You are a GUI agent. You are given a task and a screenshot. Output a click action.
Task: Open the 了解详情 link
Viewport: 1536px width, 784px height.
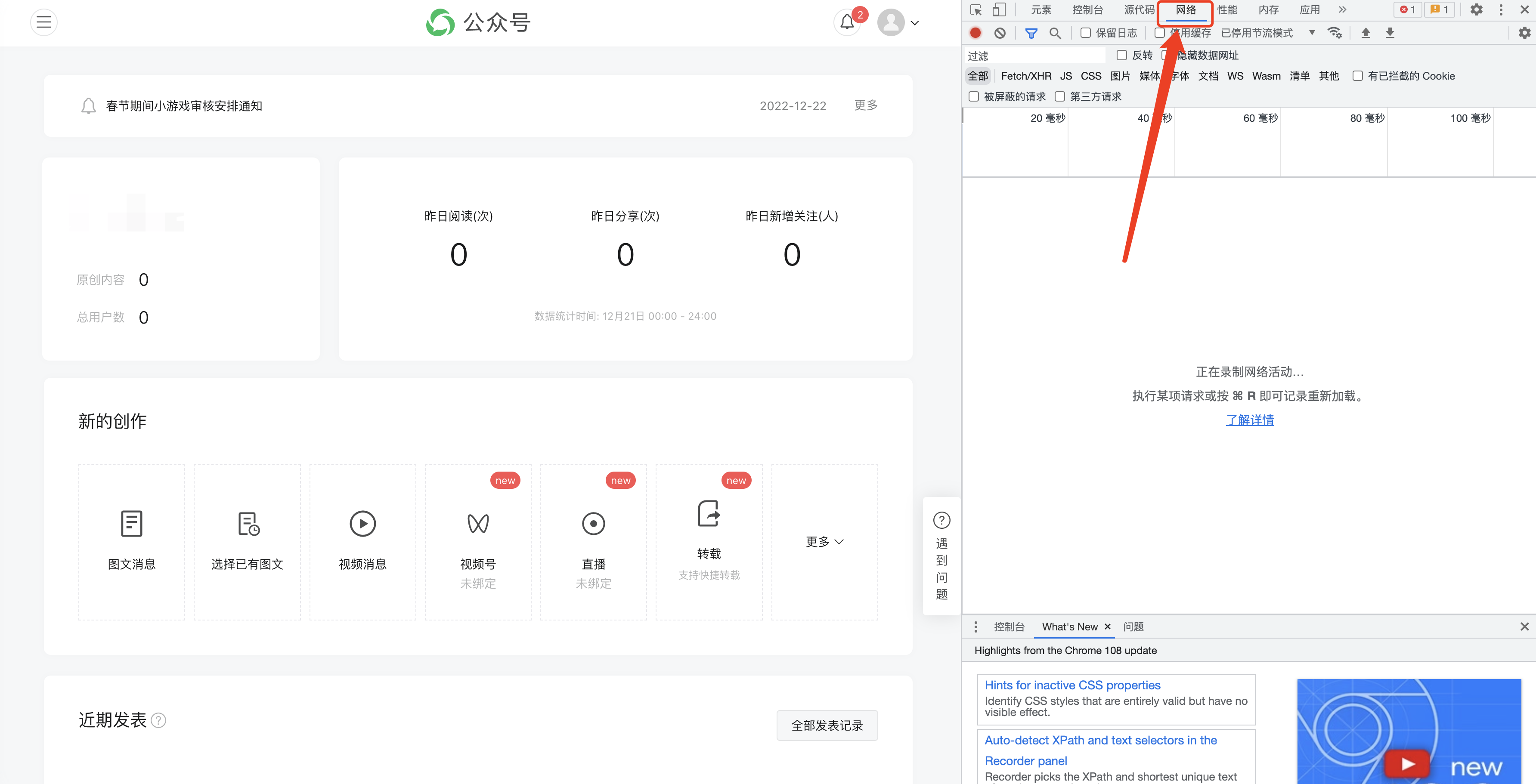[x=1249, y=420]
